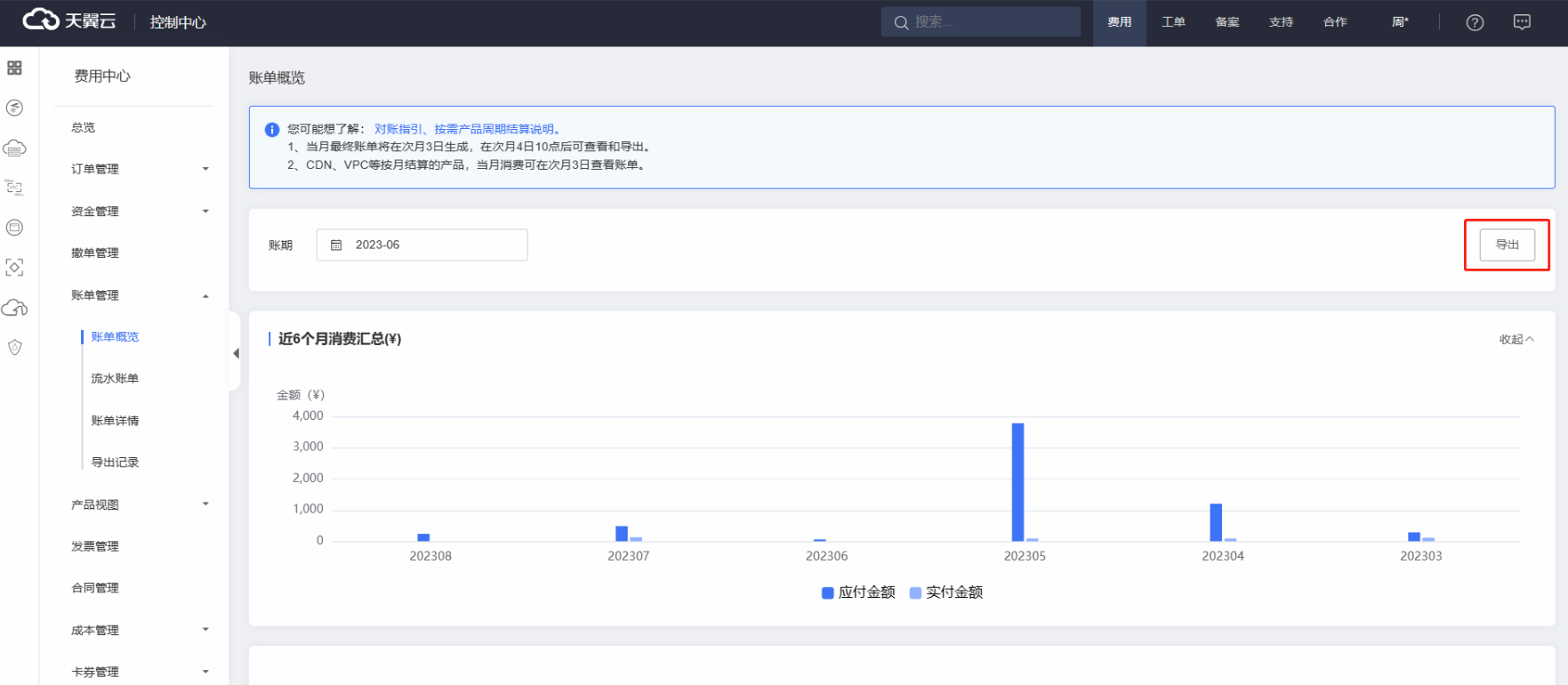Viewport: 1568px width, 685px height.
Task: Collapse the chart via 收起
Action: pyautogui.click(x=1516, y=339)
